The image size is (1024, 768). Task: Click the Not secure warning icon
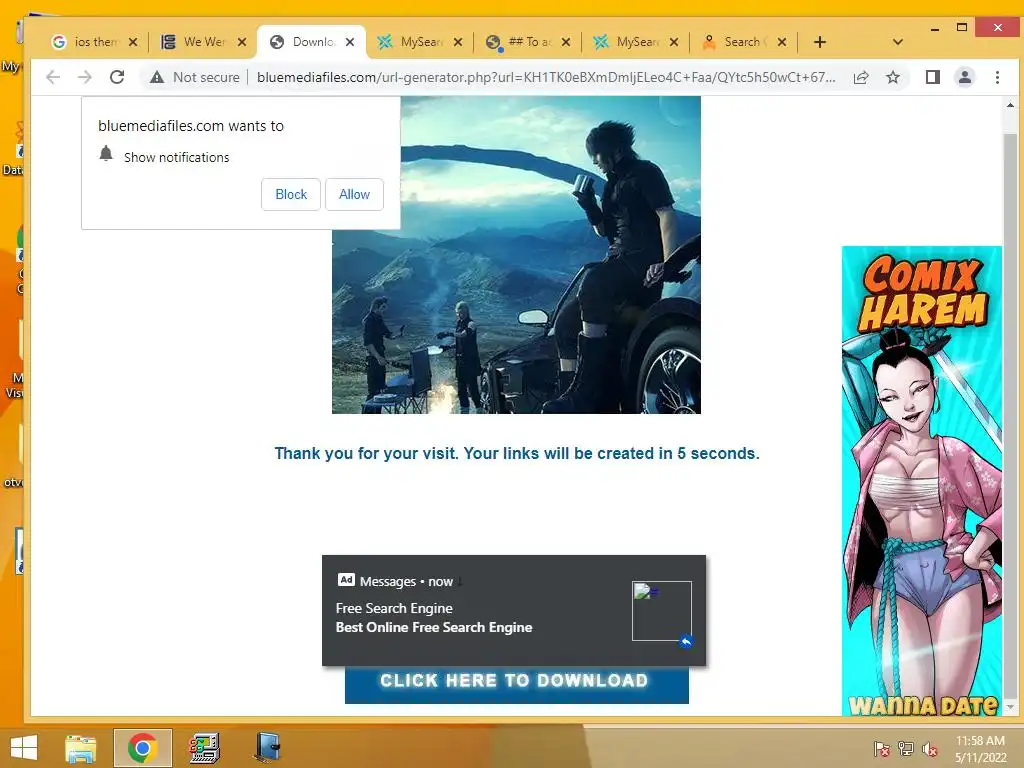pos(157,77)
